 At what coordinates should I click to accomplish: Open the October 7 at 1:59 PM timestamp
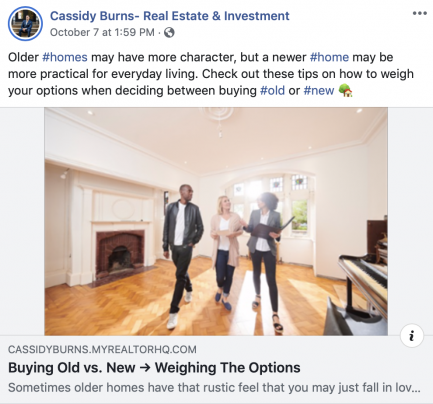click(102, 33)
